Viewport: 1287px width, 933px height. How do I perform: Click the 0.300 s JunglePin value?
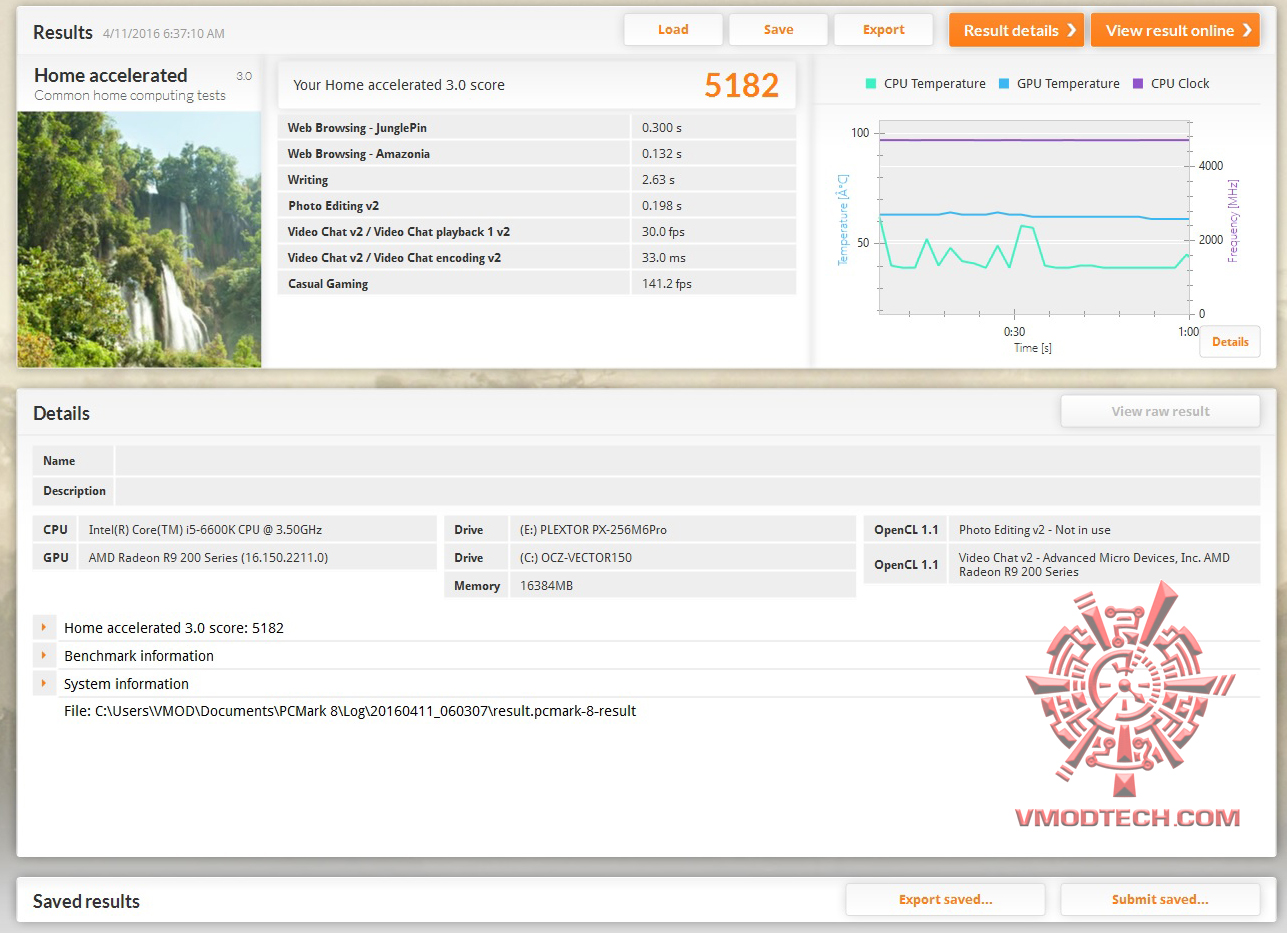(662, 127)
